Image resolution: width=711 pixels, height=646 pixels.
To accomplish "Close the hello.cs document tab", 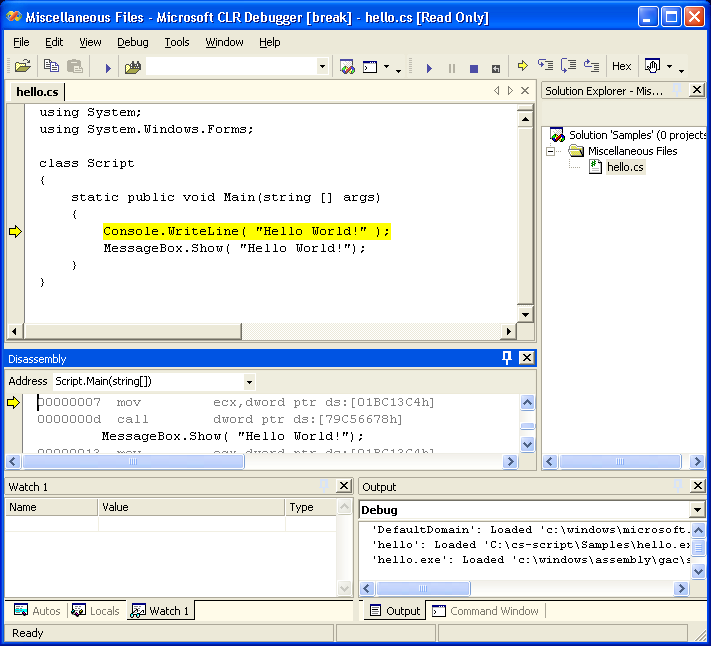I will (525, 91).
